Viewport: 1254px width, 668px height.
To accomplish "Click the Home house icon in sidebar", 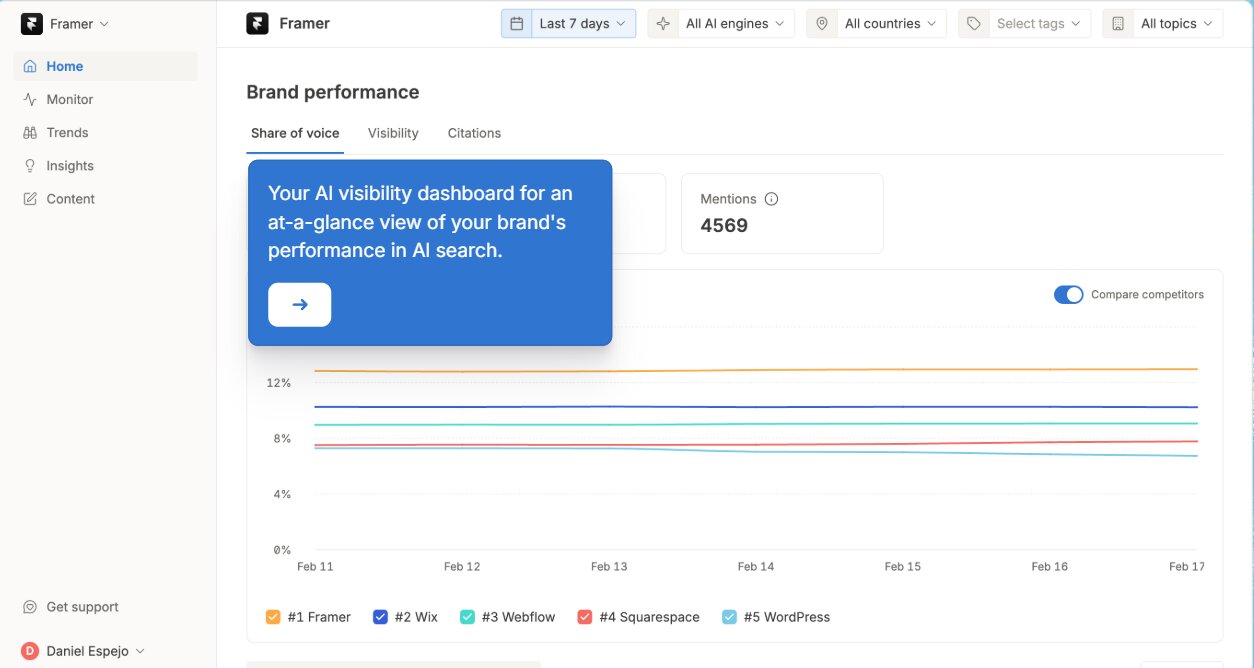I will pos(30,66).
